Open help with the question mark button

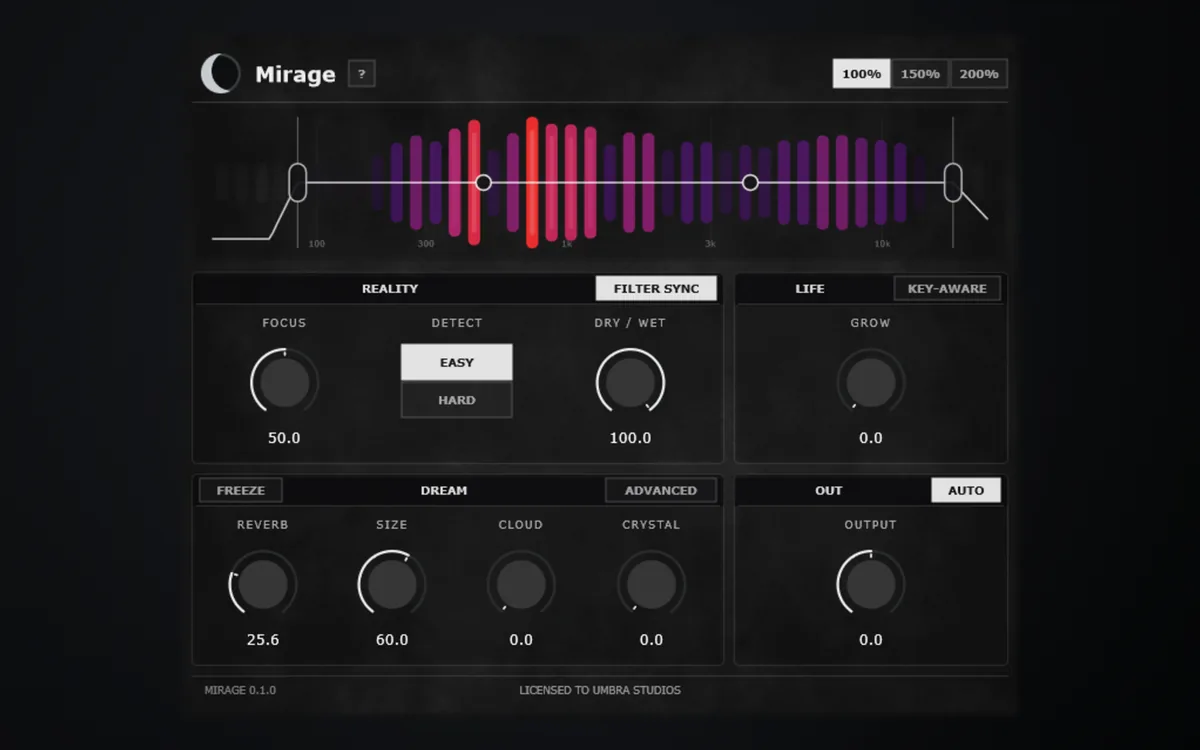click(x=361, y=73)
